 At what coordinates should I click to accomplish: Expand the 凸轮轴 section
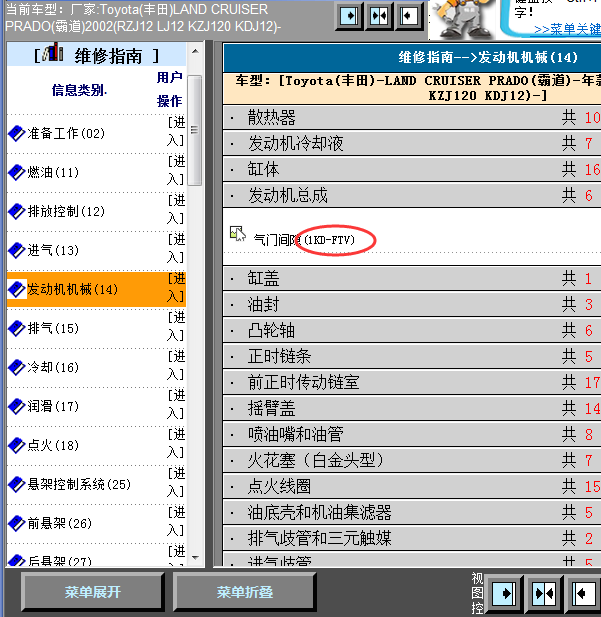coord(412,330)
